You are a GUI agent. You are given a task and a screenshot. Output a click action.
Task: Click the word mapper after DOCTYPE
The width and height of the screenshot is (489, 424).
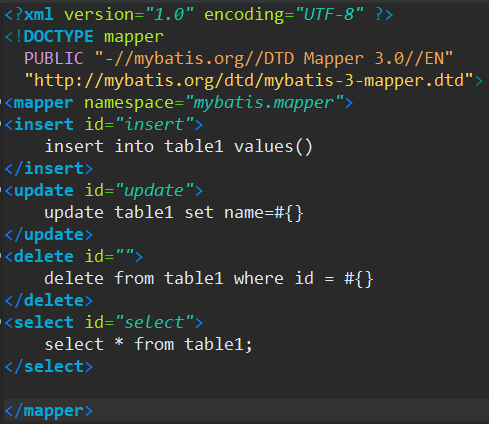point(134,37)
